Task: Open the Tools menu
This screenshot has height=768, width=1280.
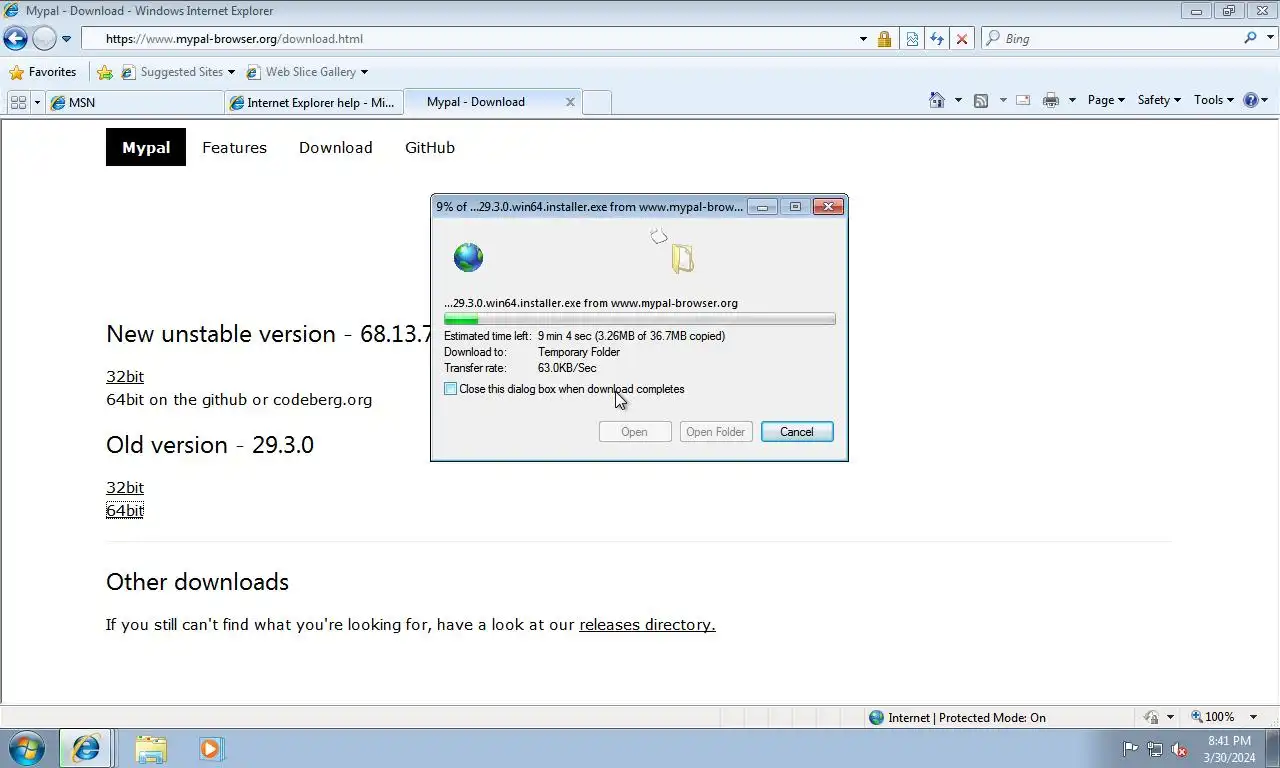Action: [x=1214, y=100]
